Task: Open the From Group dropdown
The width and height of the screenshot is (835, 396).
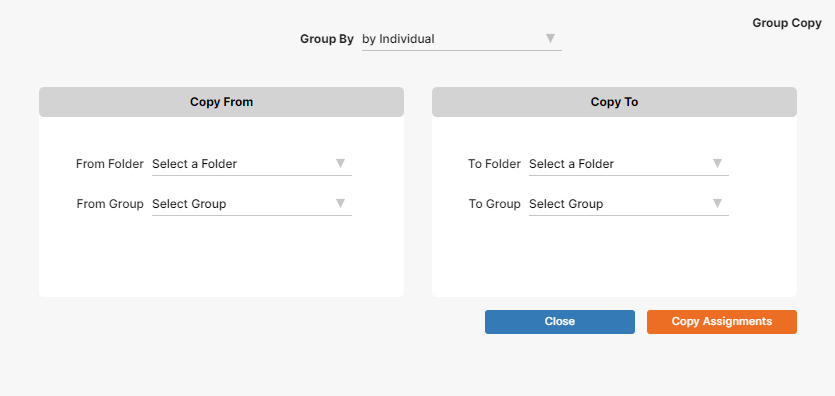Action: click(x=251, y=204)
